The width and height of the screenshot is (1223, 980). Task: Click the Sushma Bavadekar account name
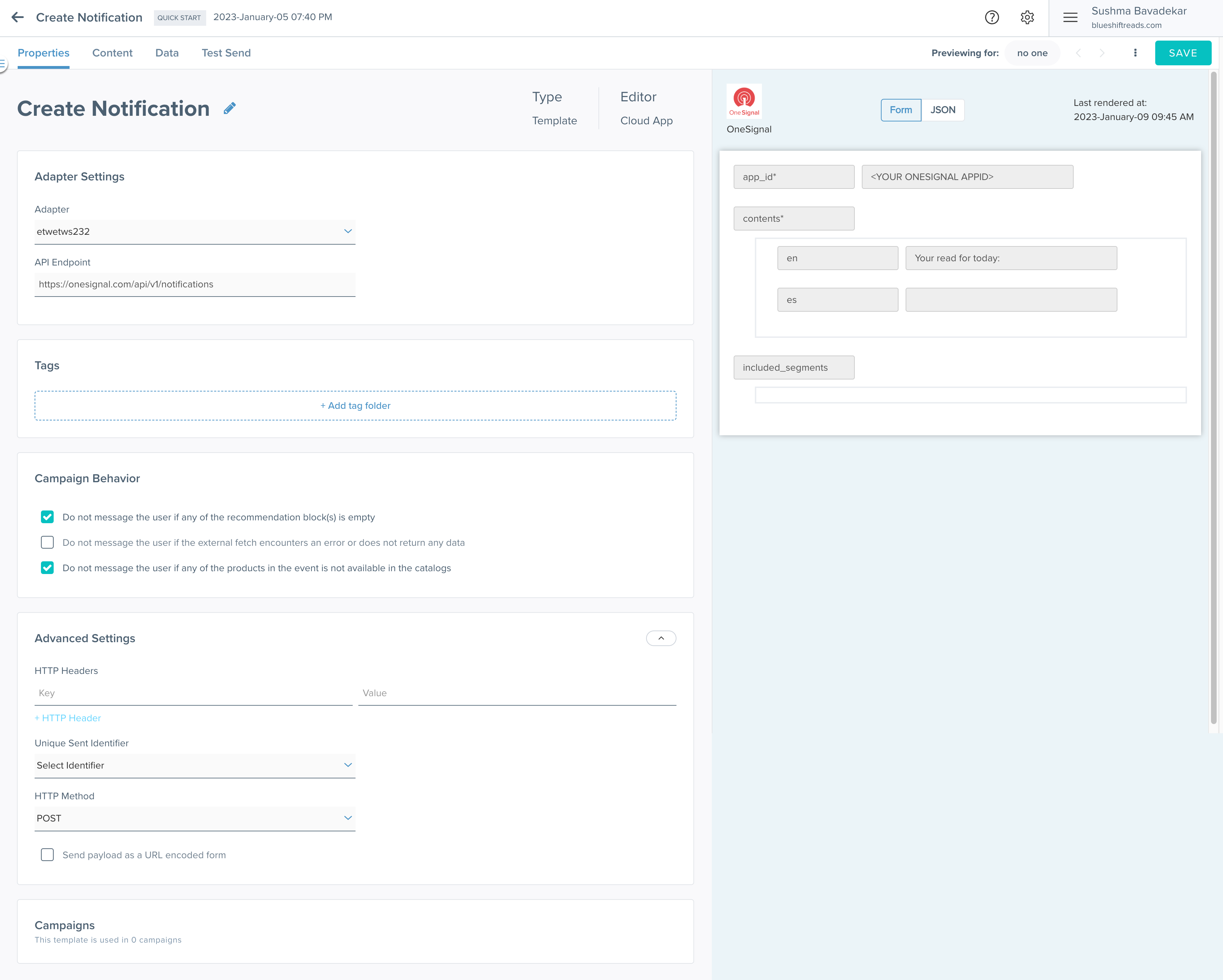[1139, 11]
